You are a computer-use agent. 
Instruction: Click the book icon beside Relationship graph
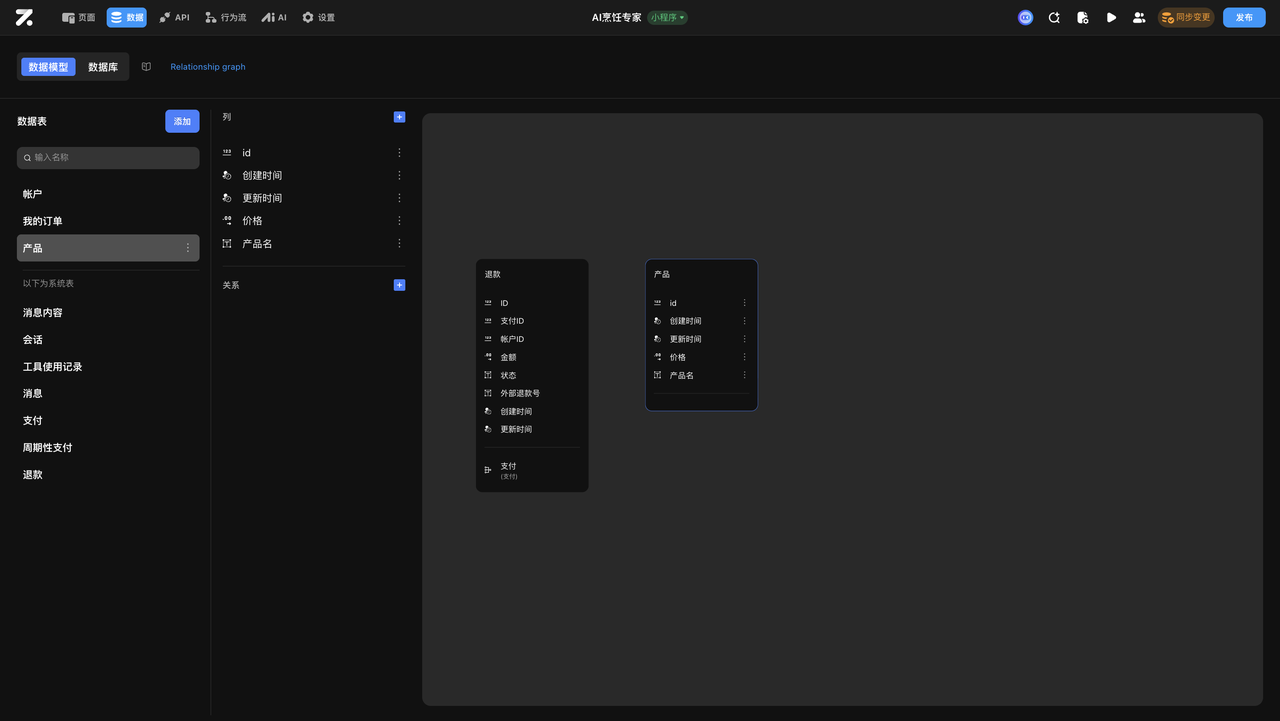[146, 67]
